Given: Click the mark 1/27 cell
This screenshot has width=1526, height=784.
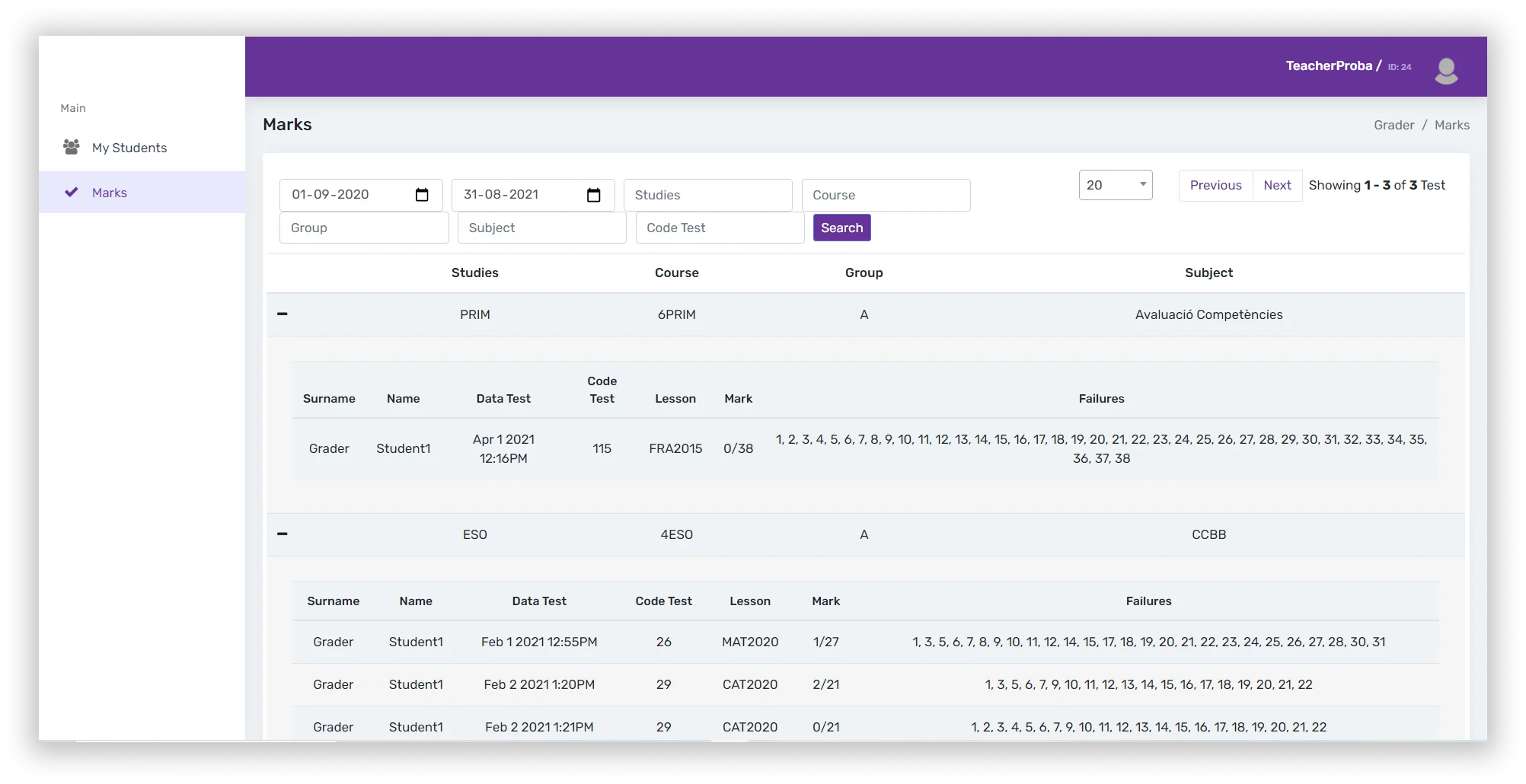Looking at the screenshot, I should coord(825,642).
